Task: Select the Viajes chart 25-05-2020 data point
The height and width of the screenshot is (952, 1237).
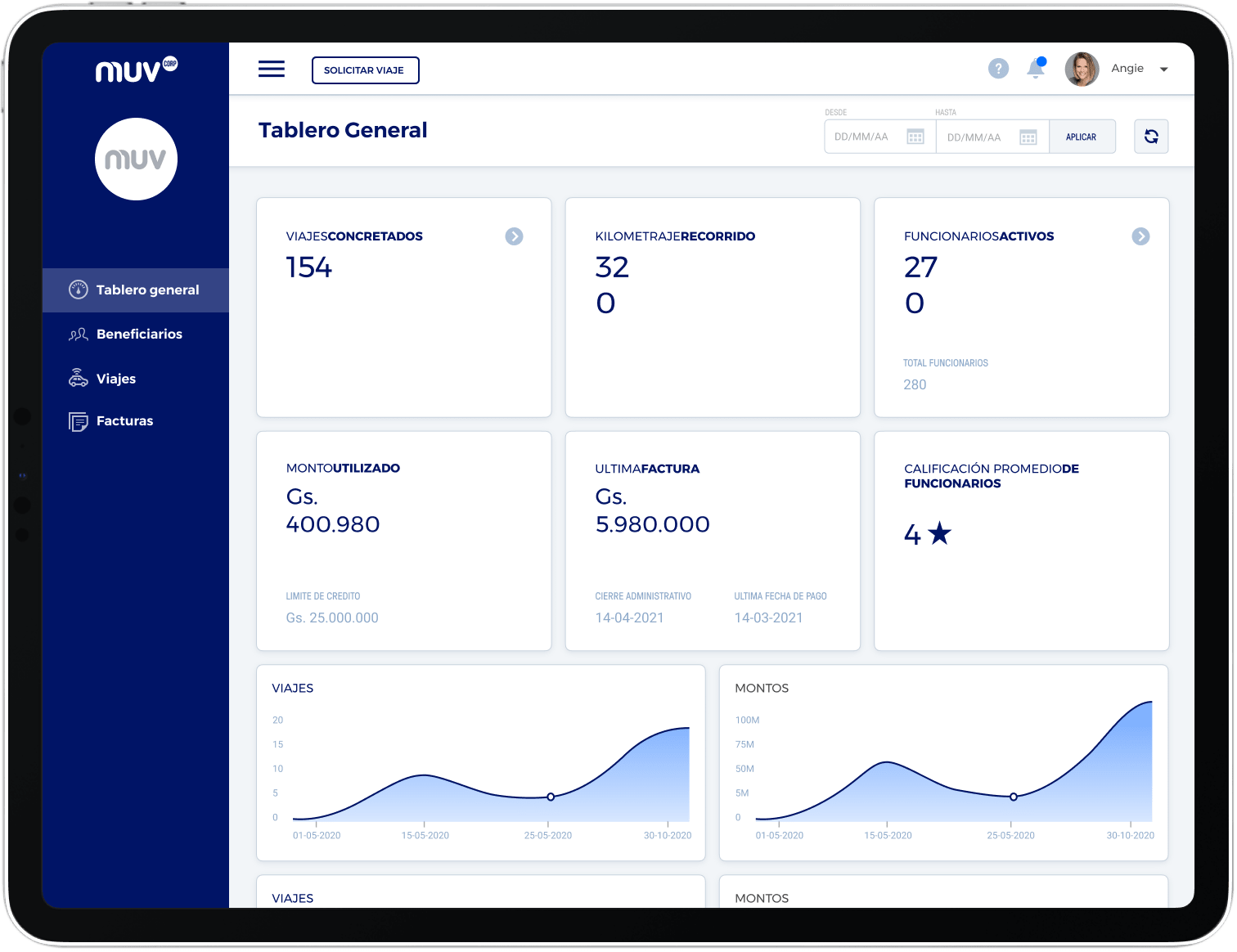Action: pyautogui.click(x=551, y=797)
